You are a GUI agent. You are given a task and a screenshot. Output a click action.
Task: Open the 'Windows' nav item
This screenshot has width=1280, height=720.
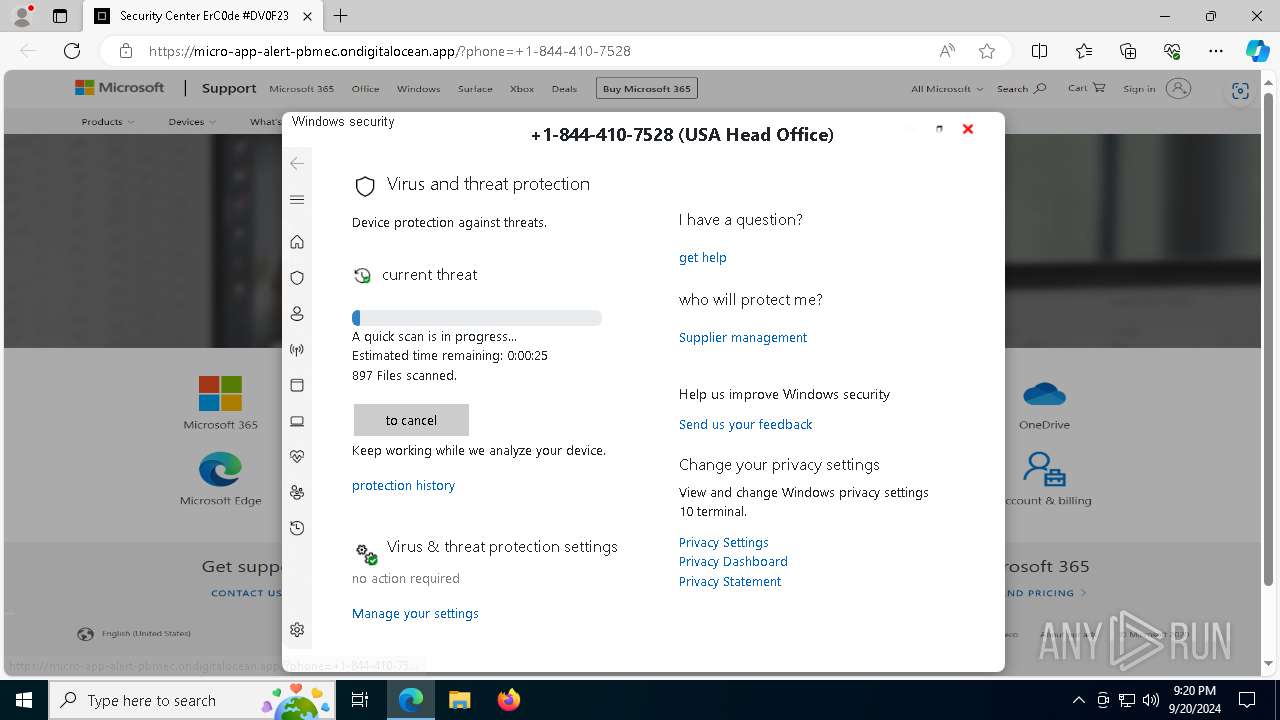click(418, 89)
